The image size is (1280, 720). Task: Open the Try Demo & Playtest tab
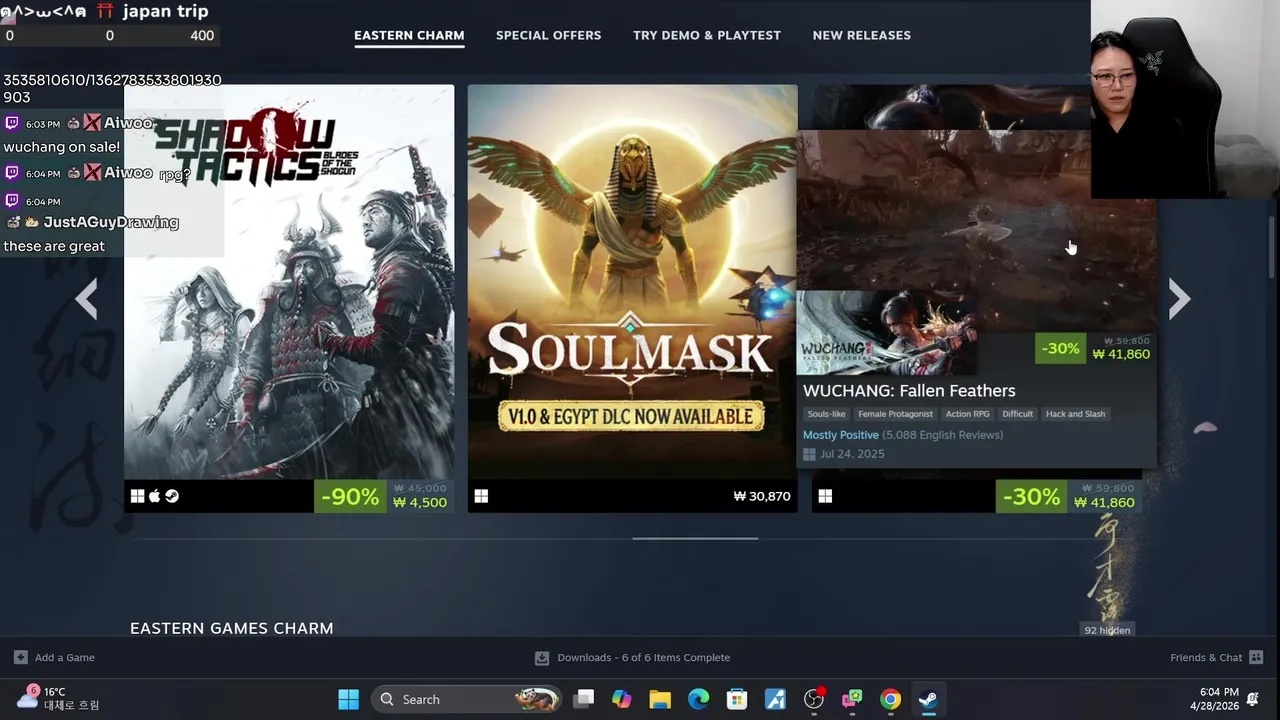click(x=707, y=35)
